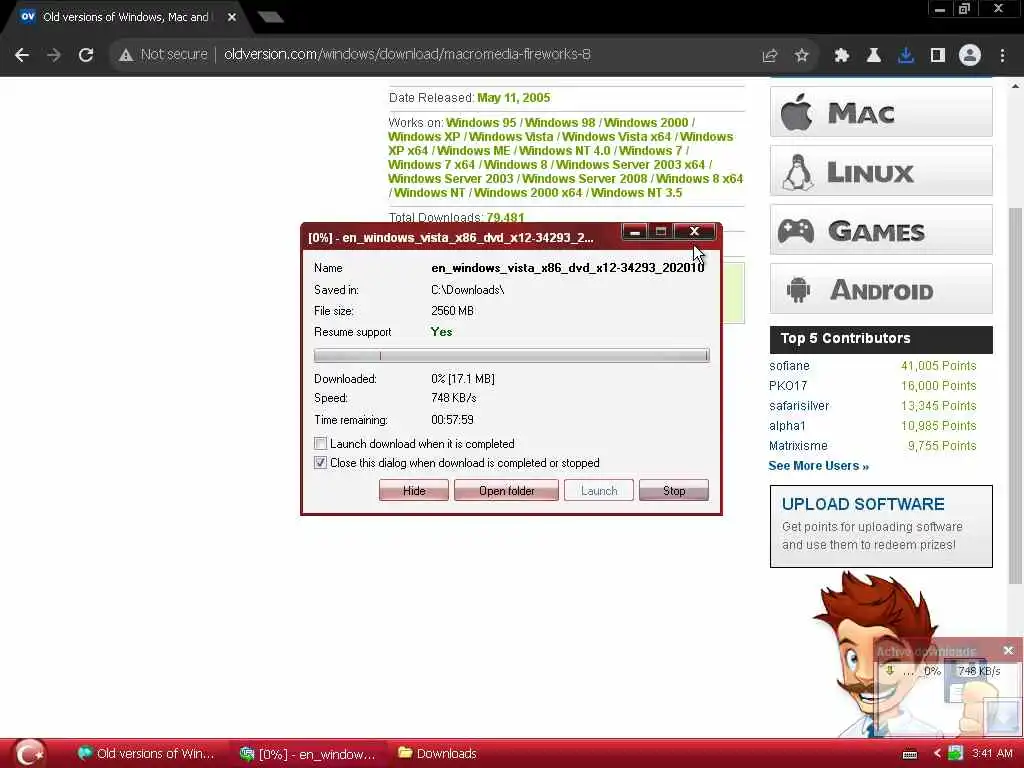Viewport: 1024px width, 768px height.
Task: Click the C:\Downloads\ save path text
Action: coord(468,290)
